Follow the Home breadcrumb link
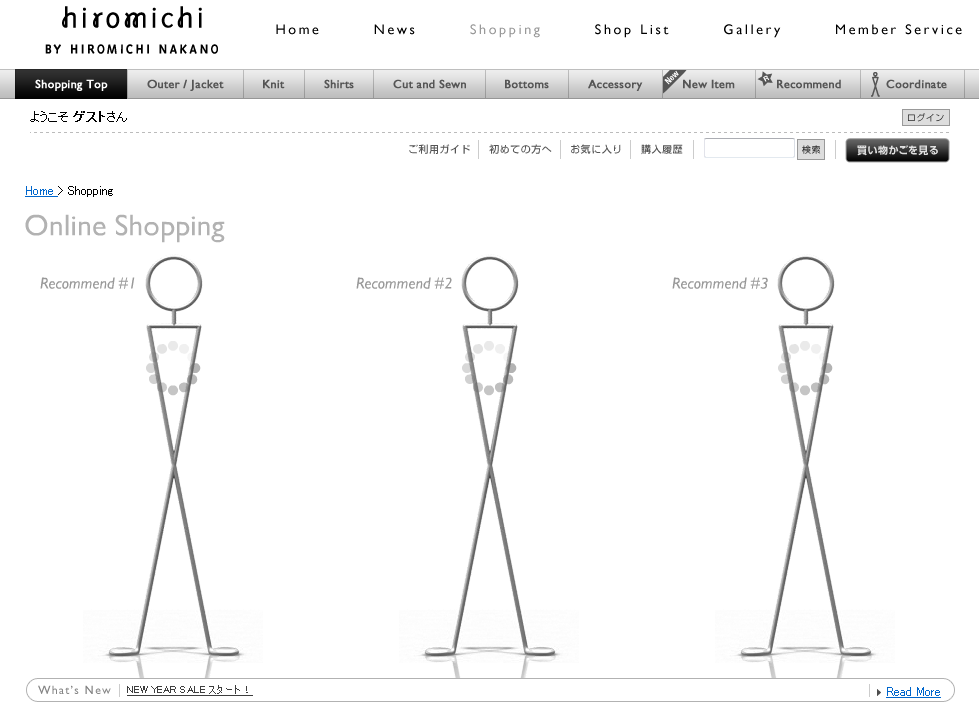The width and height of the screenshot is (979, 707). pos(39,191)
